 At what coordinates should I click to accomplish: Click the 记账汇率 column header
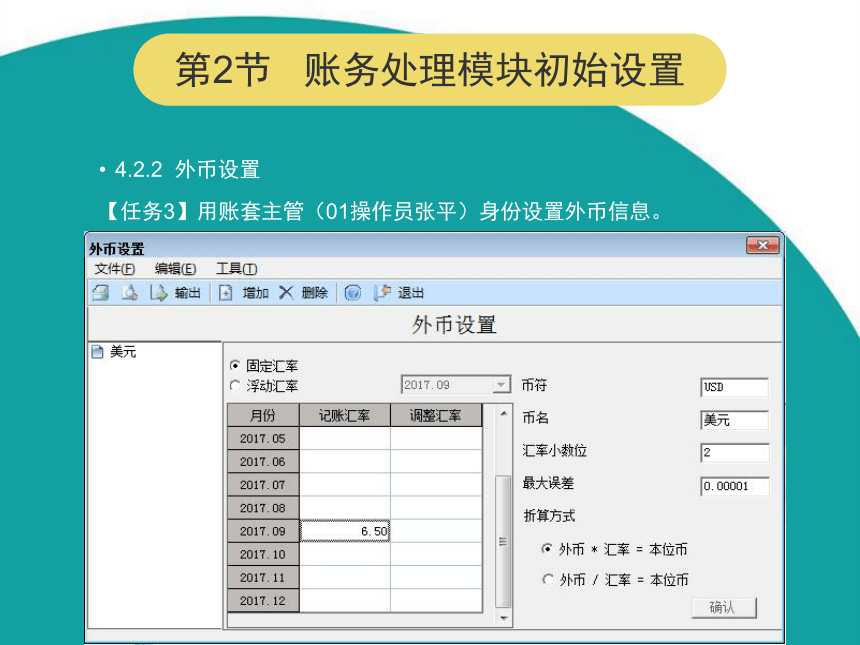point(345,415)
